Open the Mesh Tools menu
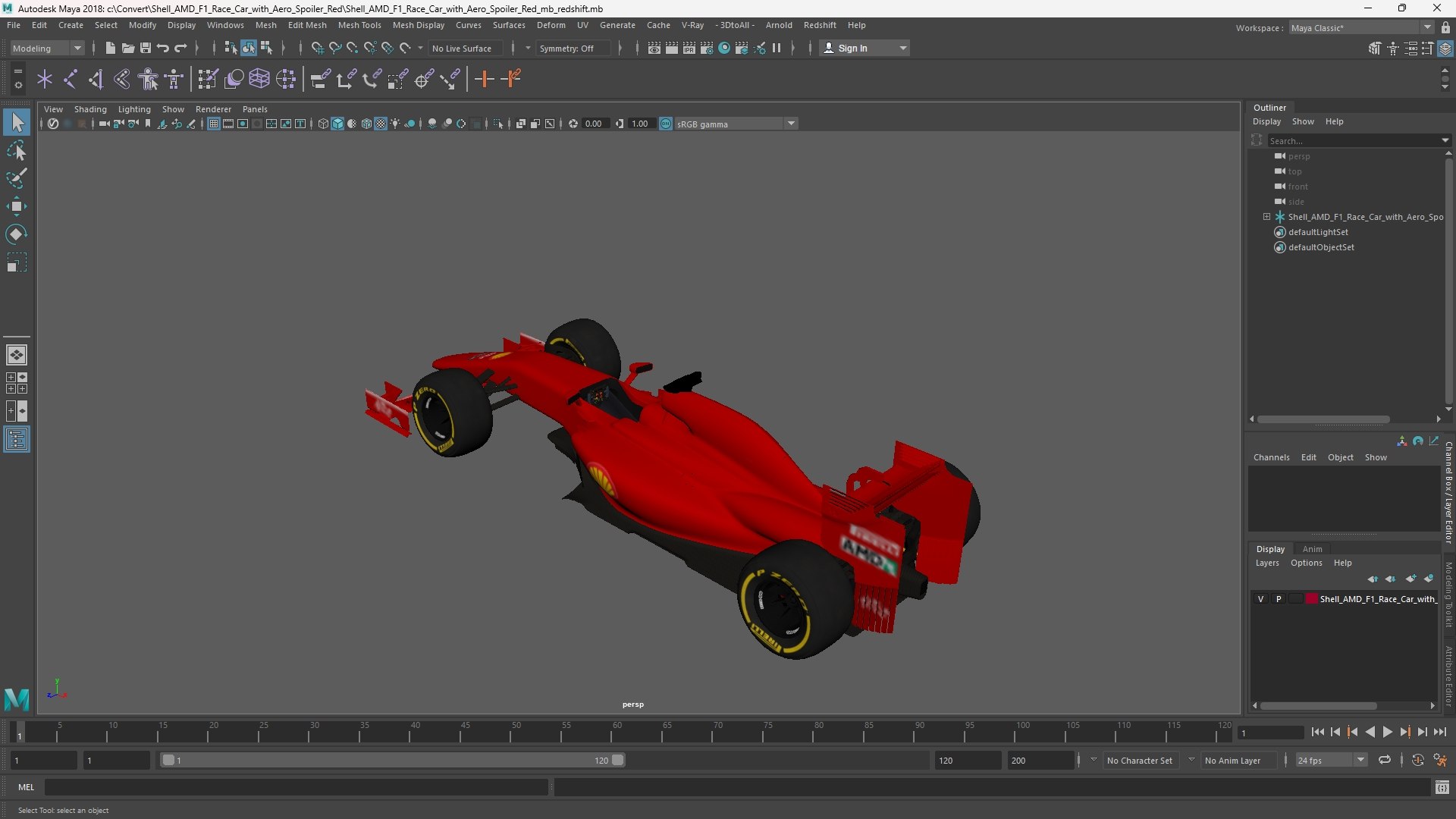The width and height of the screenshot is (1456, 819). (x=359, y=25)
